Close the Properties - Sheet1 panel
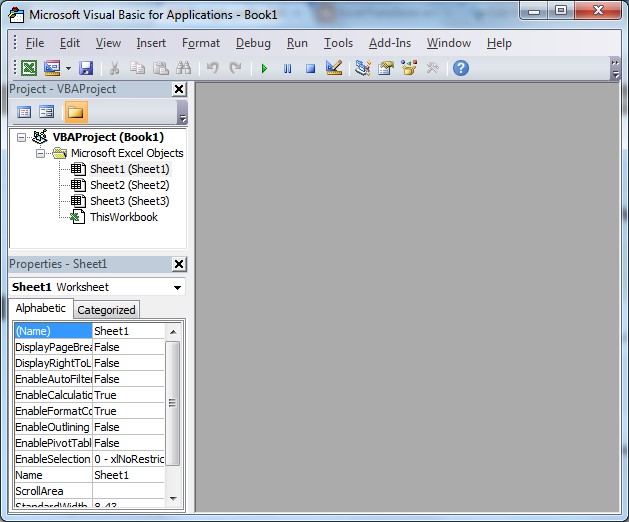This screenshot has height=522, width=629. tap(179, 264)
